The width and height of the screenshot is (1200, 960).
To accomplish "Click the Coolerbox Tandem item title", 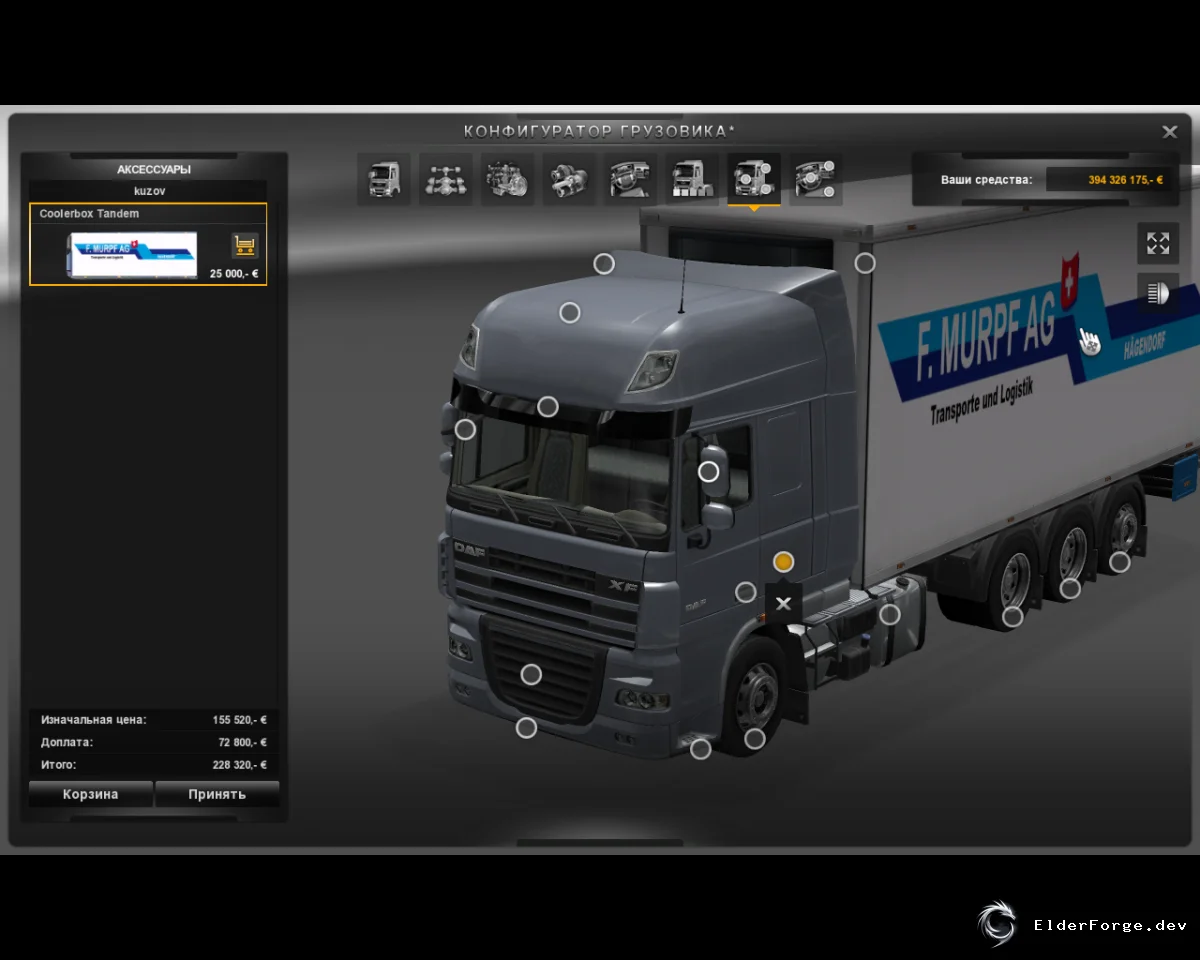I will pyautogui.click(x=89, y=214).
